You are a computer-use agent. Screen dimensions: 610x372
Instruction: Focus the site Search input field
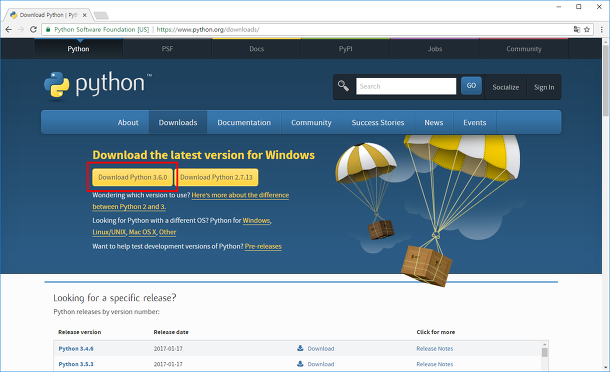[x=406, y=86]
